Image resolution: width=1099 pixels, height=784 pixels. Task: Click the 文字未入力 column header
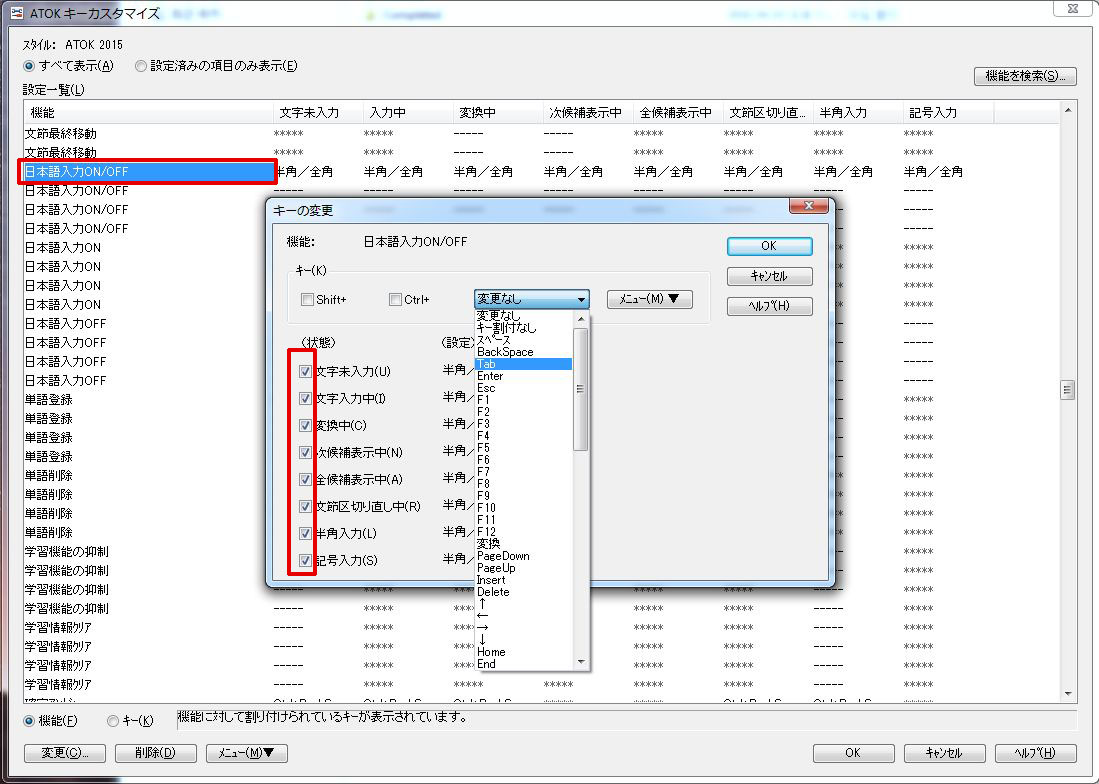(x=318, y=113)
